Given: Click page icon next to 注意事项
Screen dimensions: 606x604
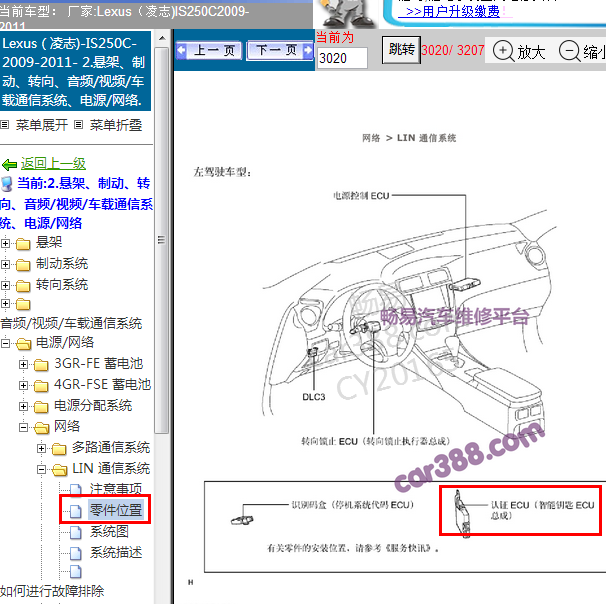Looking at the screenshot, I should (76, 490).
